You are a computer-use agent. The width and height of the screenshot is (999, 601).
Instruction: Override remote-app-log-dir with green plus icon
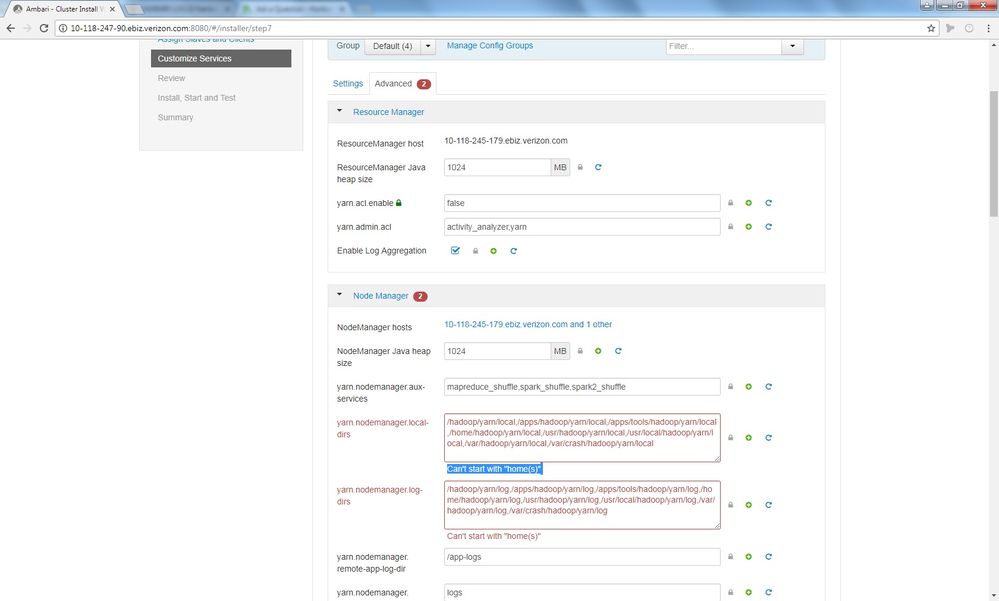[x=749, y=557]
